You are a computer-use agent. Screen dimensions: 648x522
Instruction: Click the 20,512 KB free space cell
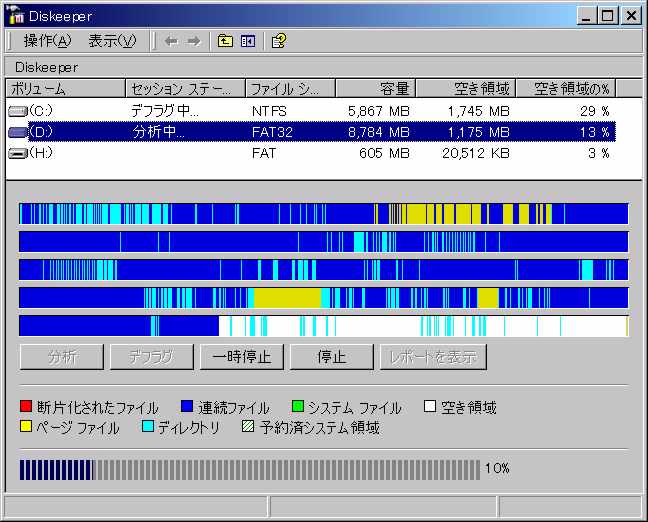coord(476,153)
